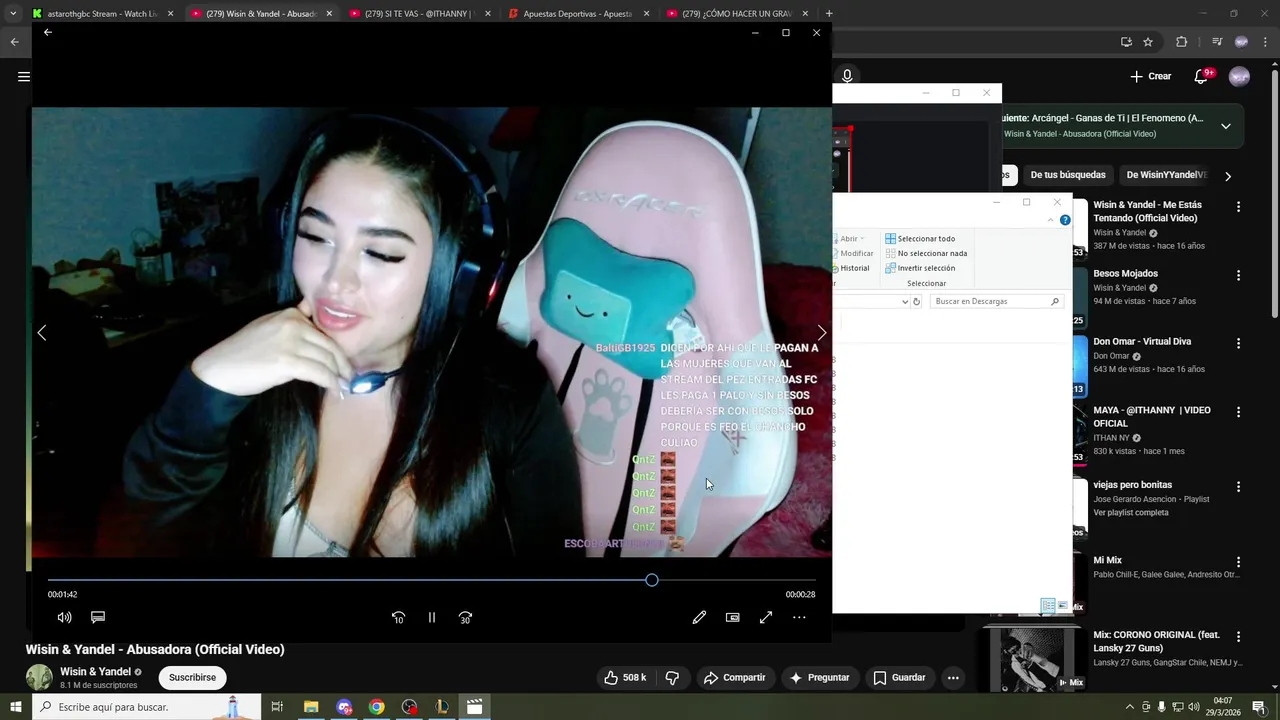Open Chrome from Windows taskbar

376,707
